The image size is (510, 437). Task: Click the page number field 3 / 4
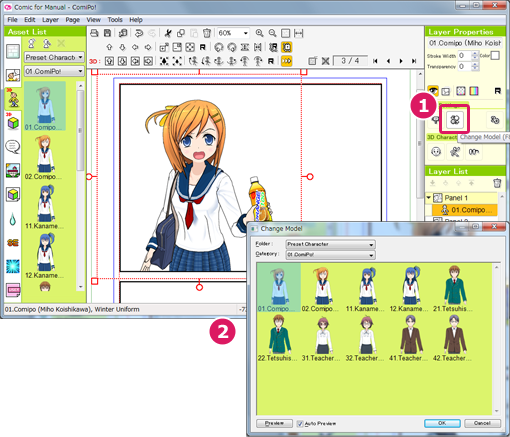point(350,61)
